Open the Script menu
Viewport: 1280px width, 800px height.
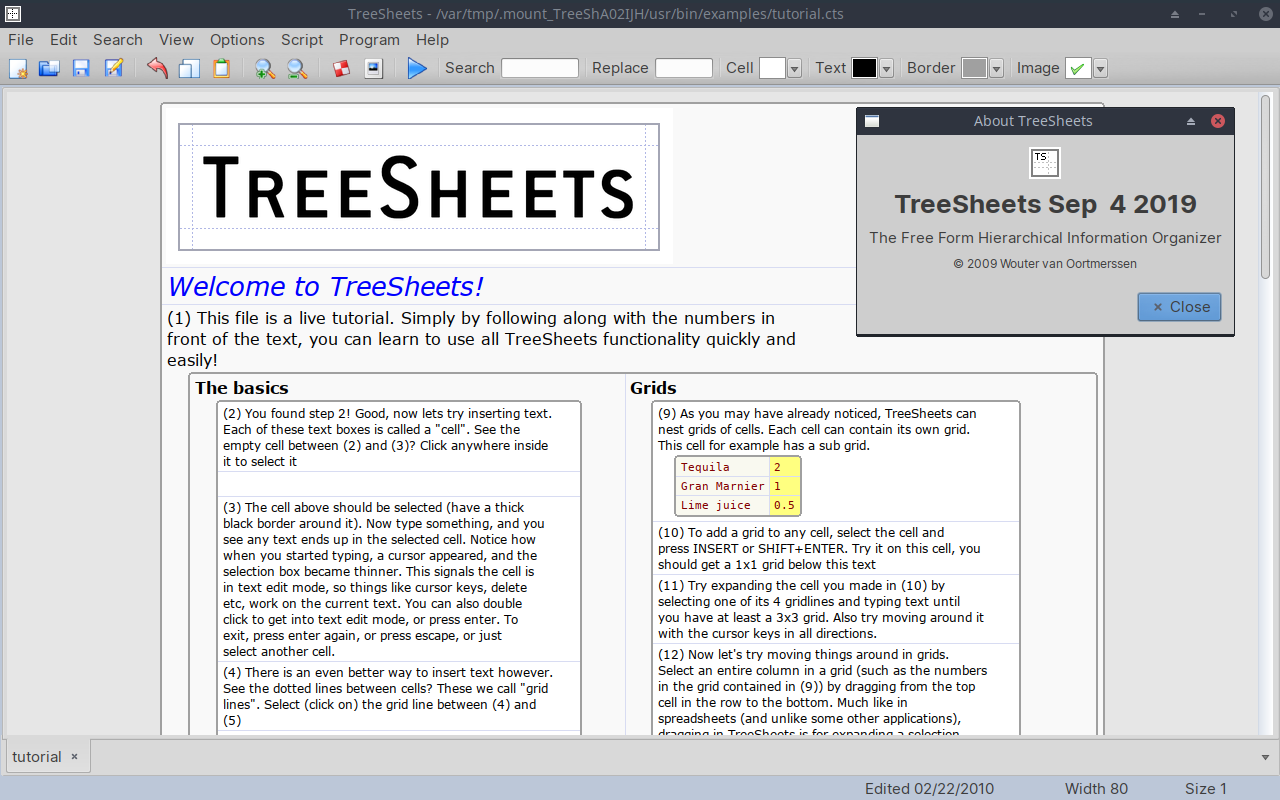[302, 40]
